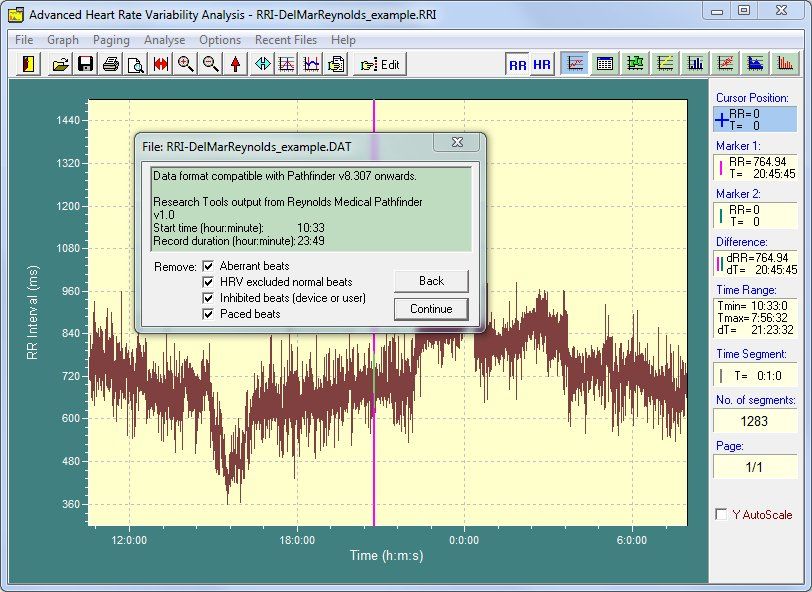Click the Back button in dialog
The width and height of the screenshot is (812, 592).
[x=431, y=281]
